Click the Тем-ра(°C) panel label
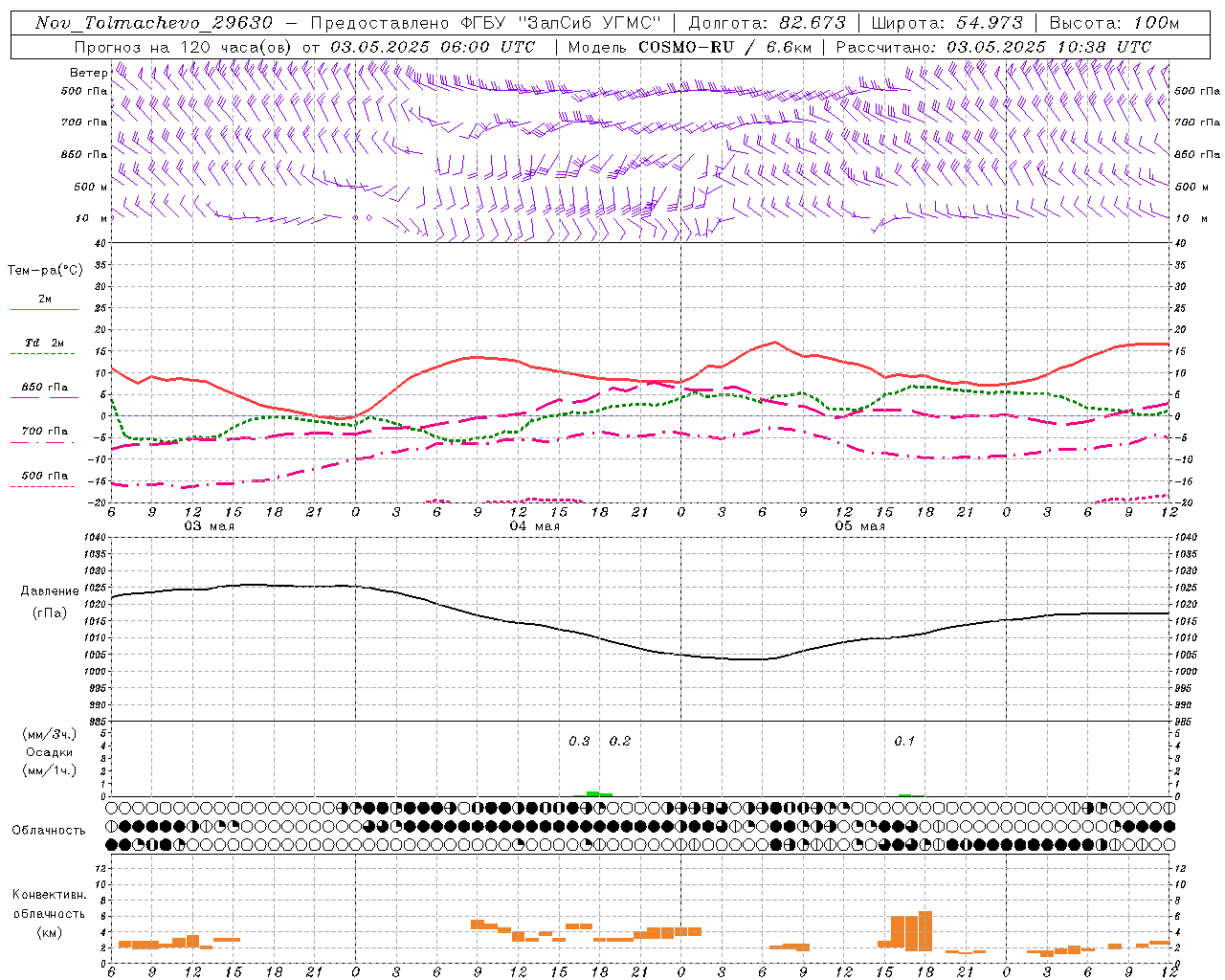The image size is (1225, 980). pyautogui.click(x=45, y=271)
